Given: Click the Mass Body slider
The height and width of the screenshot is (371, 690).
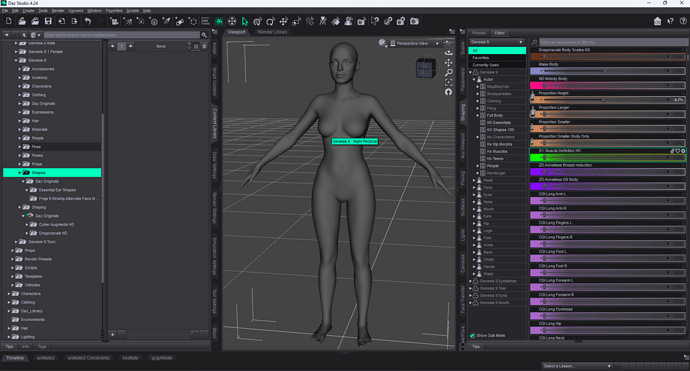Looking at the screenshot, I should tap(607, 71).
